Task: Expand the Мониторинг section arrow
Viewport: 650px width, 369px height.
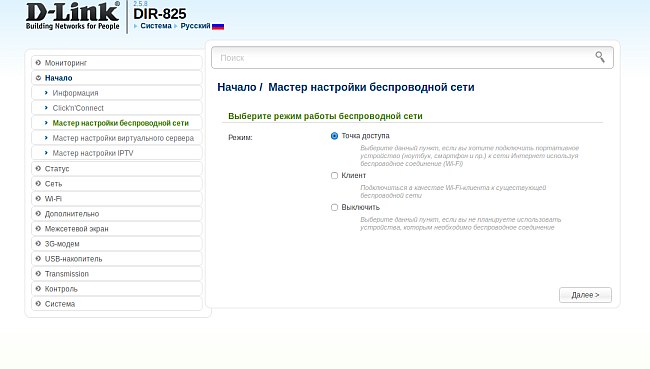Action: pyautogui.click(x=38, y=63)
